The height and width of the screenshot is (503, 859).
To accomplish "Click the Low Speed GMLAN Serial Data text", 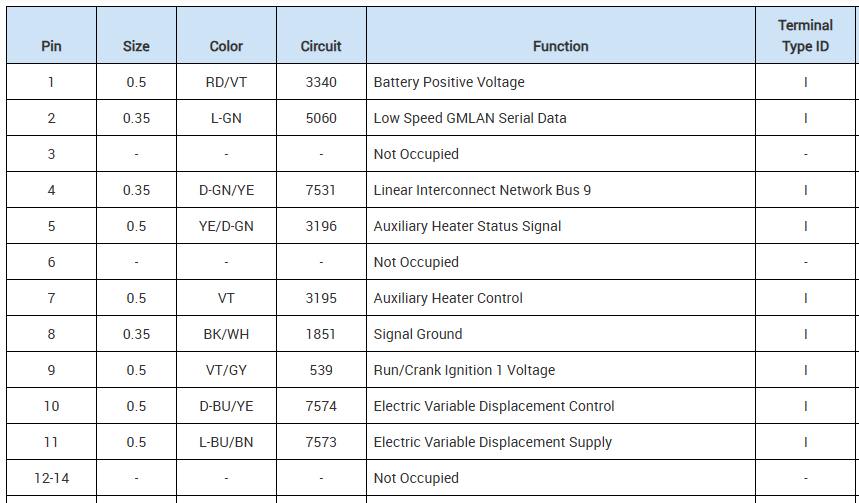I will (470, 118).
